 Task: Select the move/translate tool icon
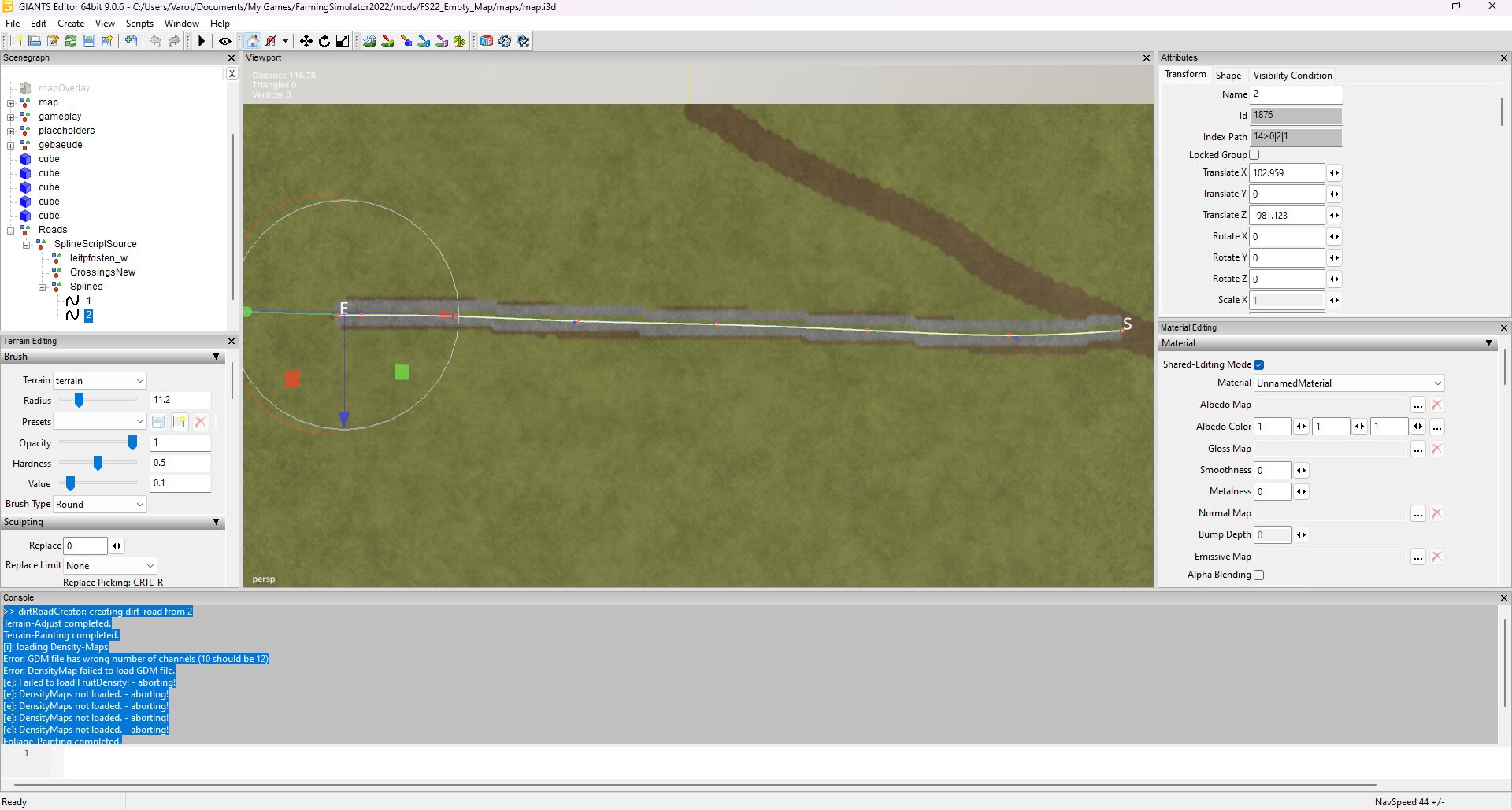pyautogui.click(x=306, y=41)
